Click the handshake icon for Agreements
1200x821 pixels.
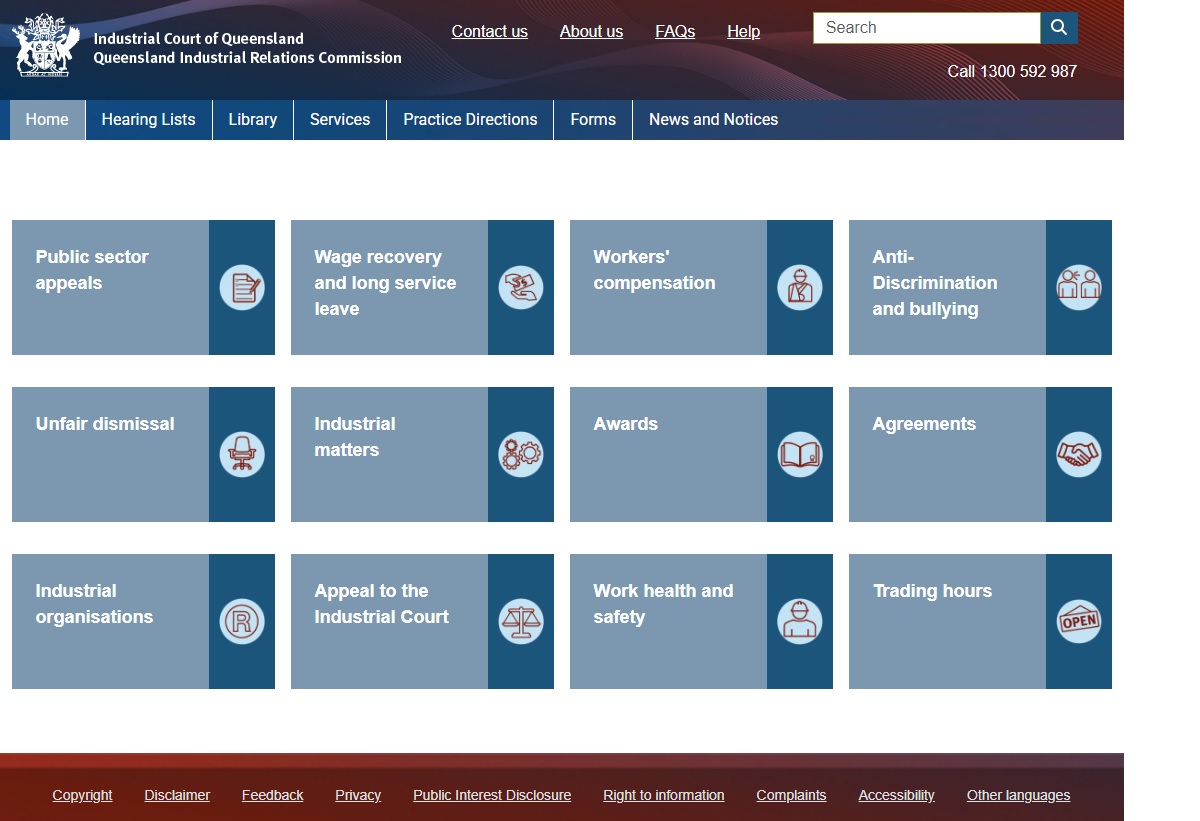click(x=1079, y=455)
